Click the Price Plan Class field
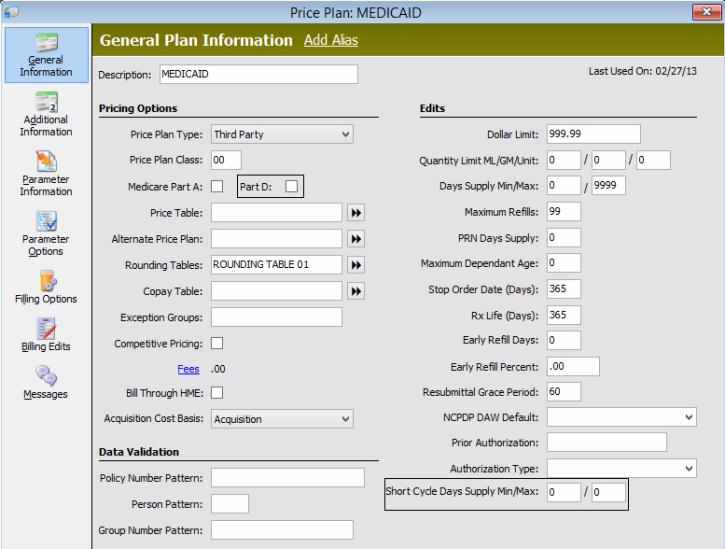This screenshot has height=549, width=725. tap(226, 160)
